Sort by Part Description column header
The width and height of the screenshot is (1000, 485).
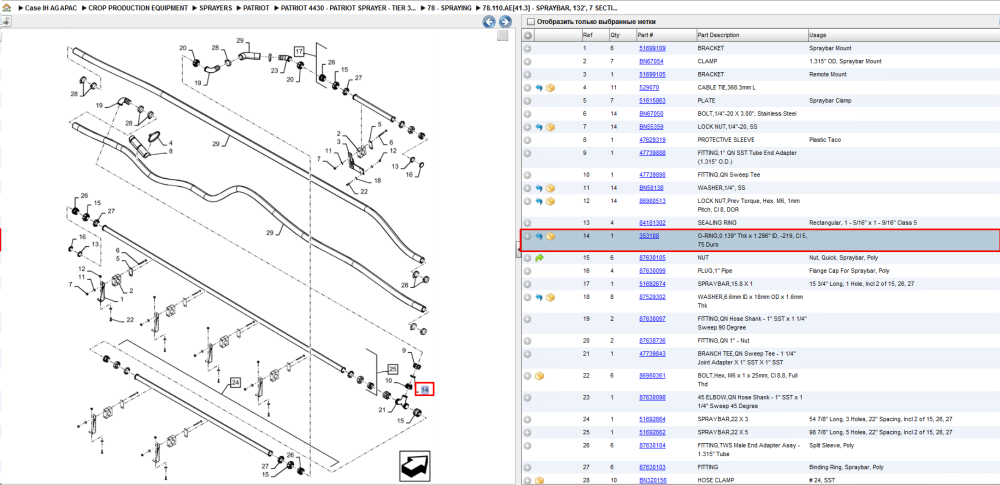pyautogui.click(x=751, y=35)
